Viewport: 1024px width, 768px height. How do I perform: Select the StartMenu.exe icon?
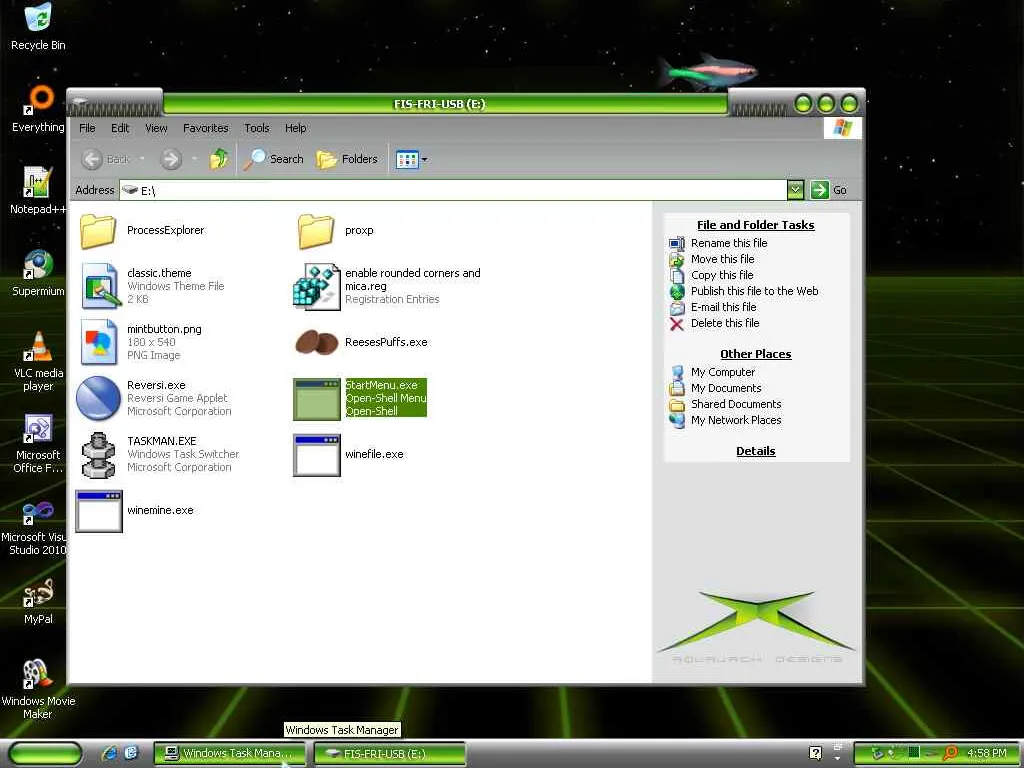317,398
